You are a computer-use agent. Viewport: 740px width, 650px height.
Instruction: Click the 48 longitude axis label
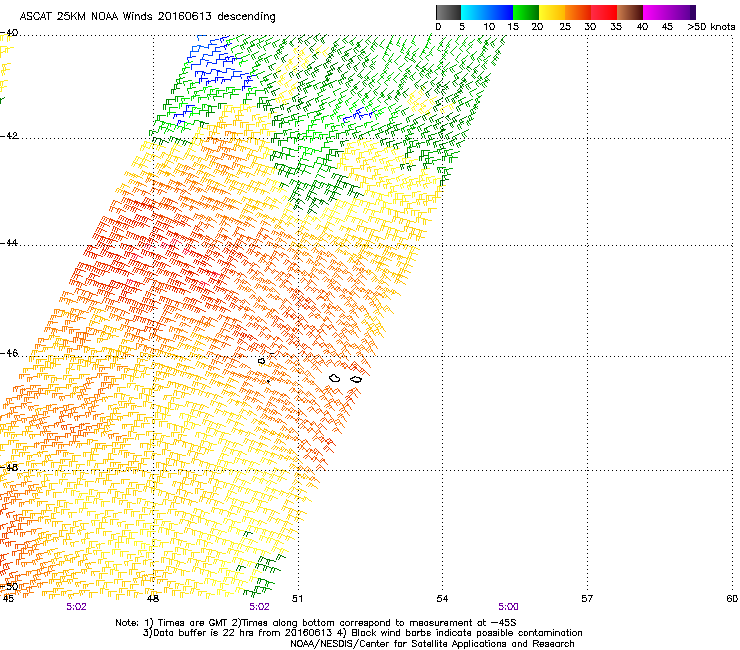point(152,599)
